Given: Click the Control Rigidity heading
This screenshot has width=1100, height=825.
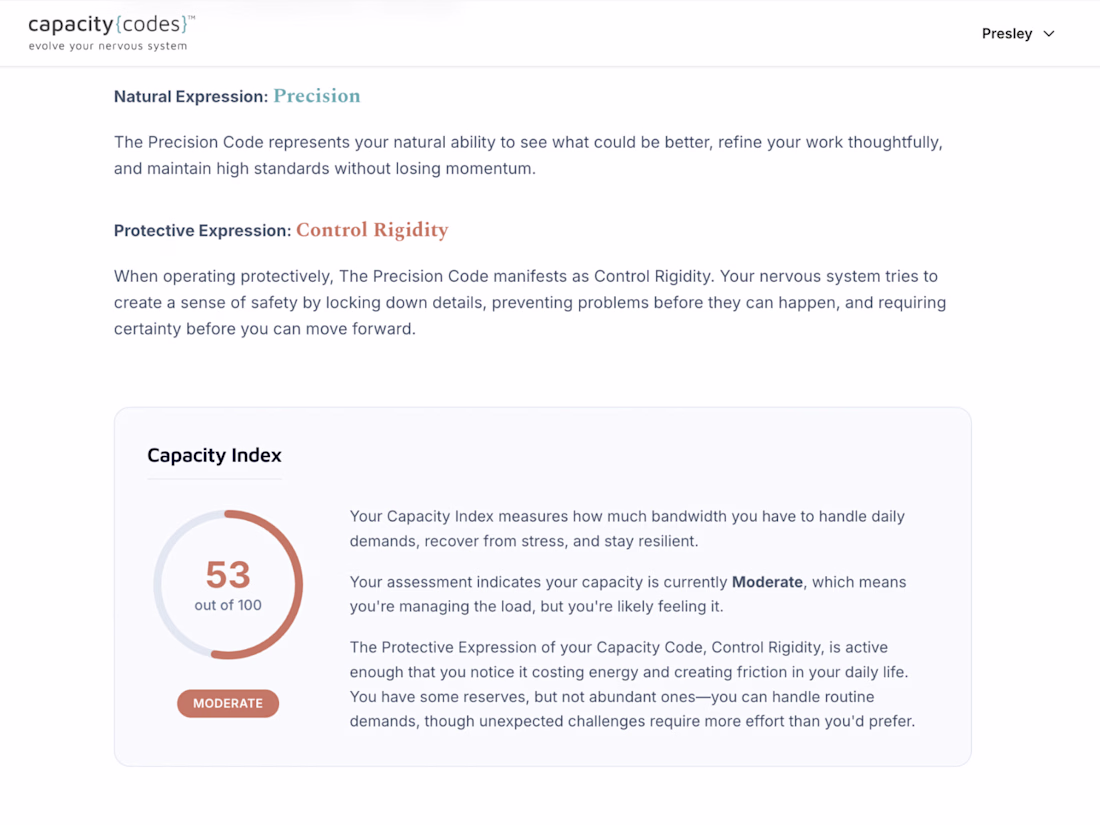Looking at the screenshot, I should click(x=372, y=230).
